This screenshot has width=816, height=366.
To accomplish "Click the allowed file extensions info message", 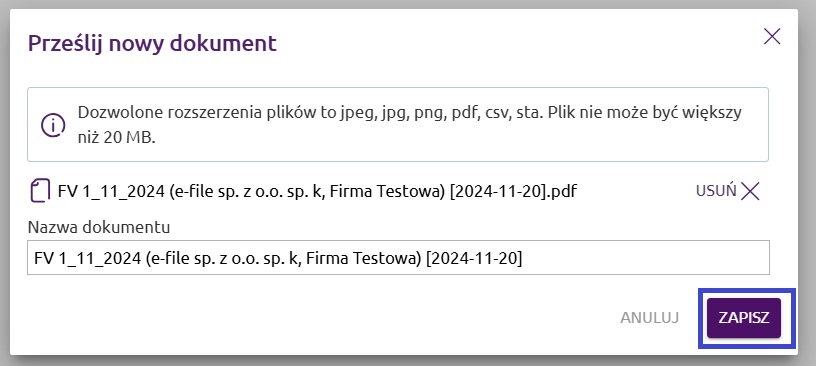I will (398, 124).
